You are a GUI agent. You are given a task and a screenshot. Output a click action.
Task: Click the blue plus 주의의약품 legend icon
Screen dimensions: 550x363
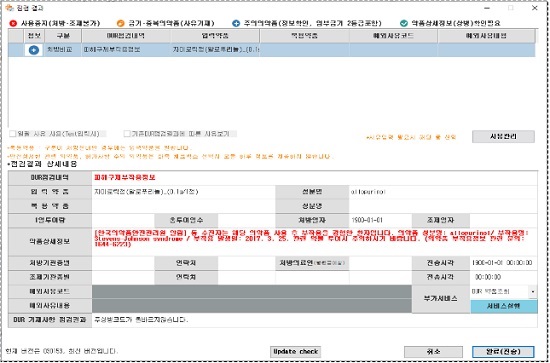click(236, 23)
